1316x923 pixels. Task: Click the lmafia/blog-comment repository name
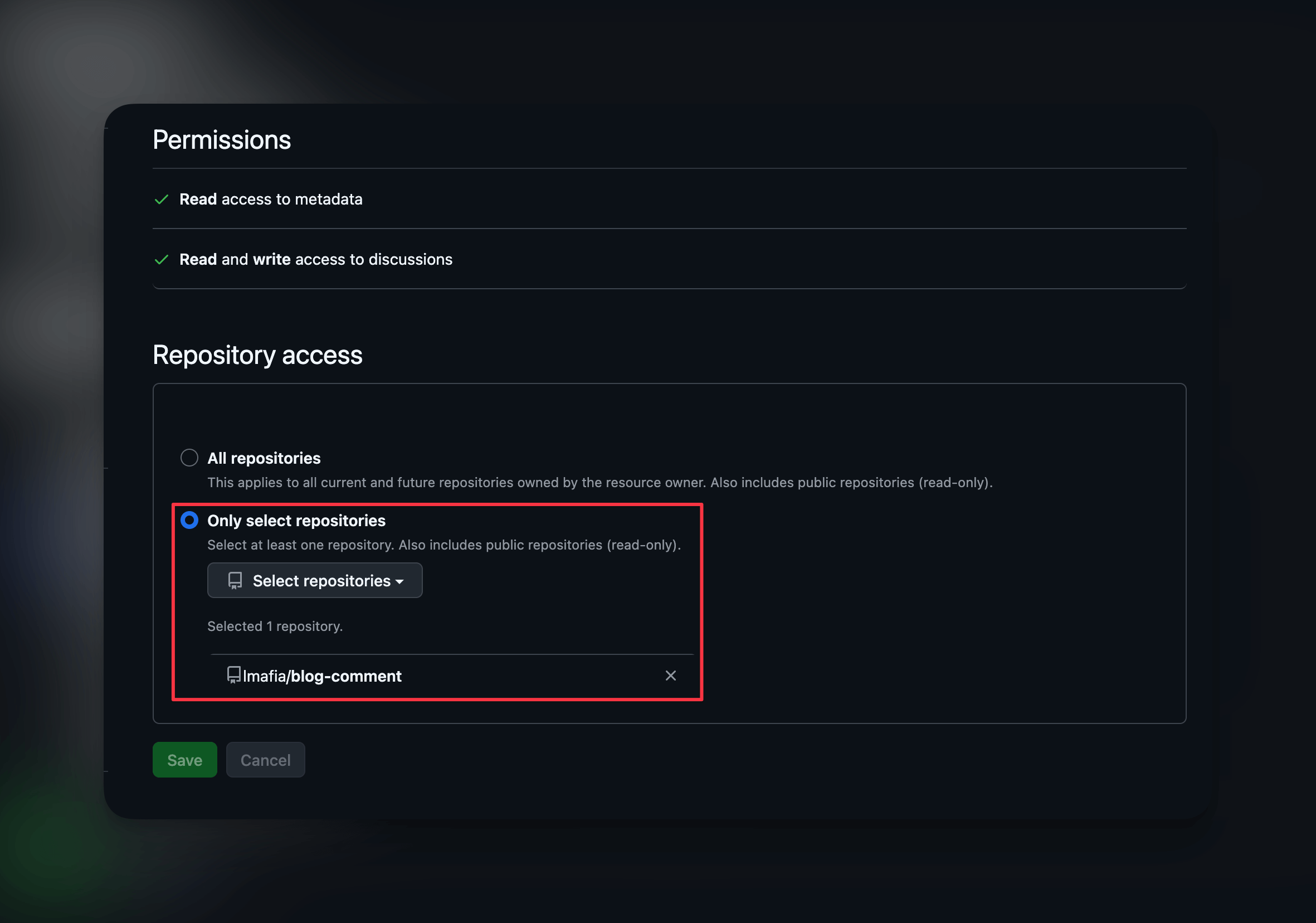[x=322, y=677]
